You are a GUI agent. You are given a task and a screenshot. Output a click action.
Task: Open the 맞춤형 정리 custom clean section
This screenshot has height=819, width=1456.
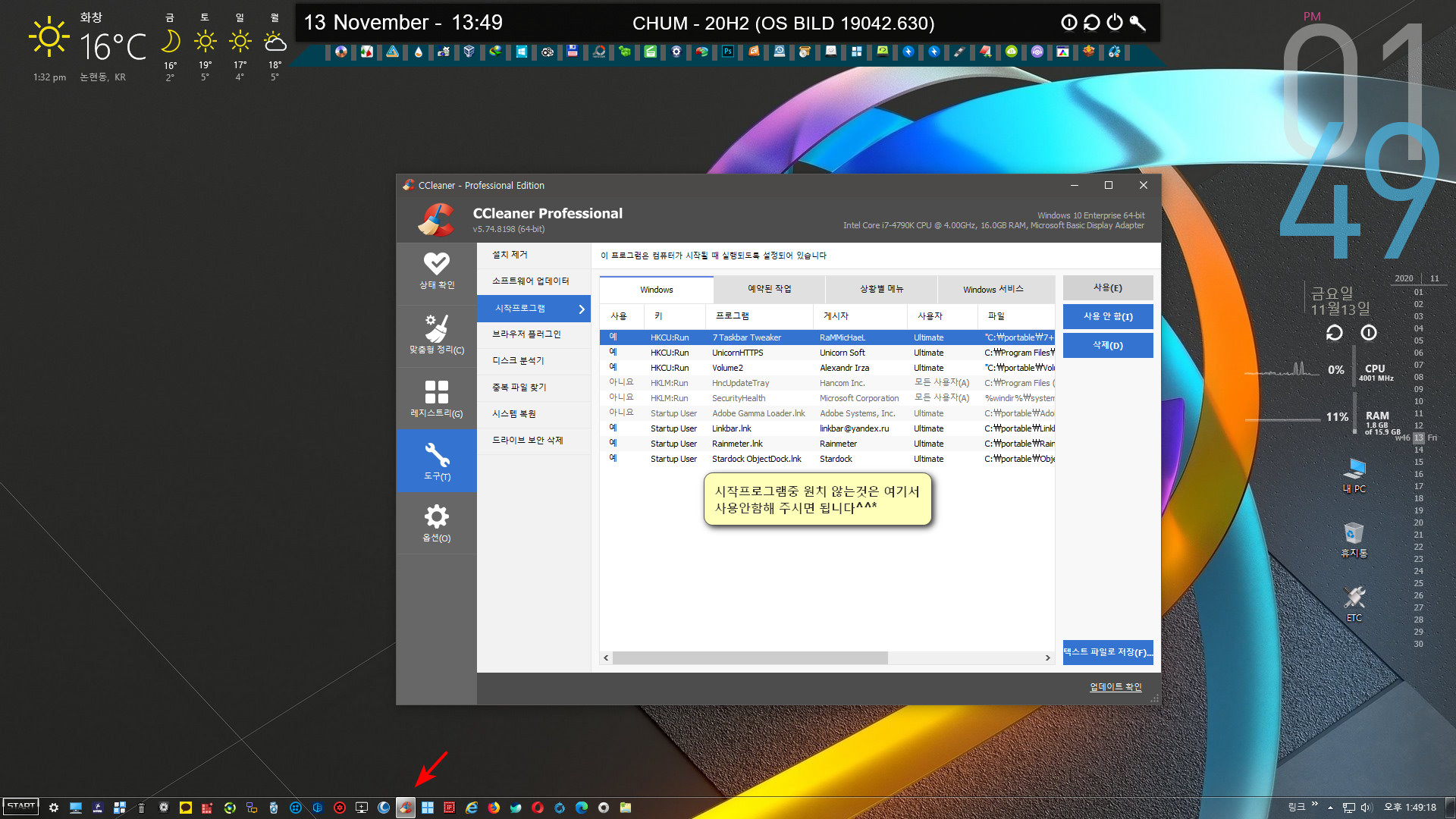[x=436, y=334]
